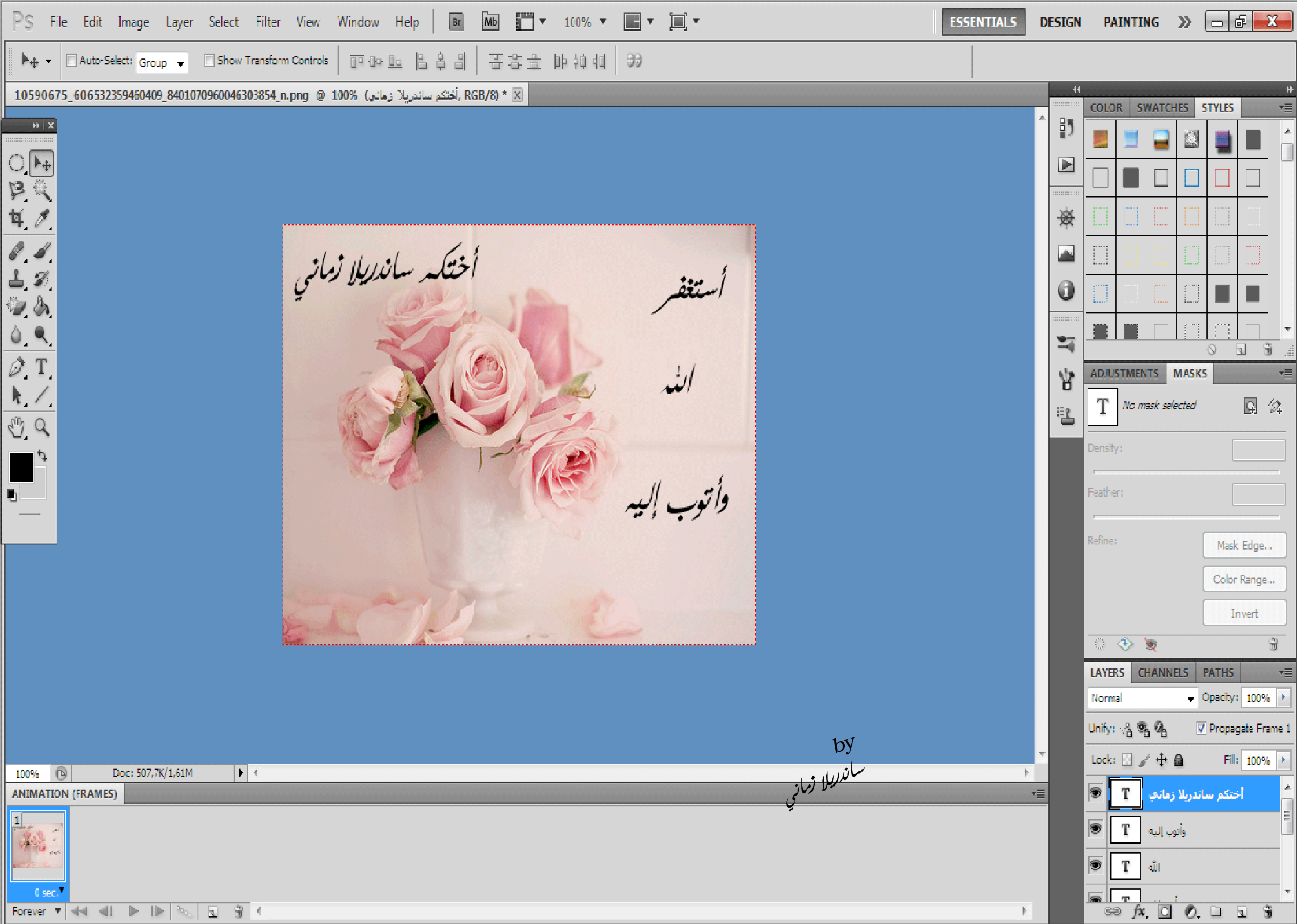Pick the History Brush tool
The width and height of the screenshot is (1297, 924).
pyautogui.click(x=42, y=279)
